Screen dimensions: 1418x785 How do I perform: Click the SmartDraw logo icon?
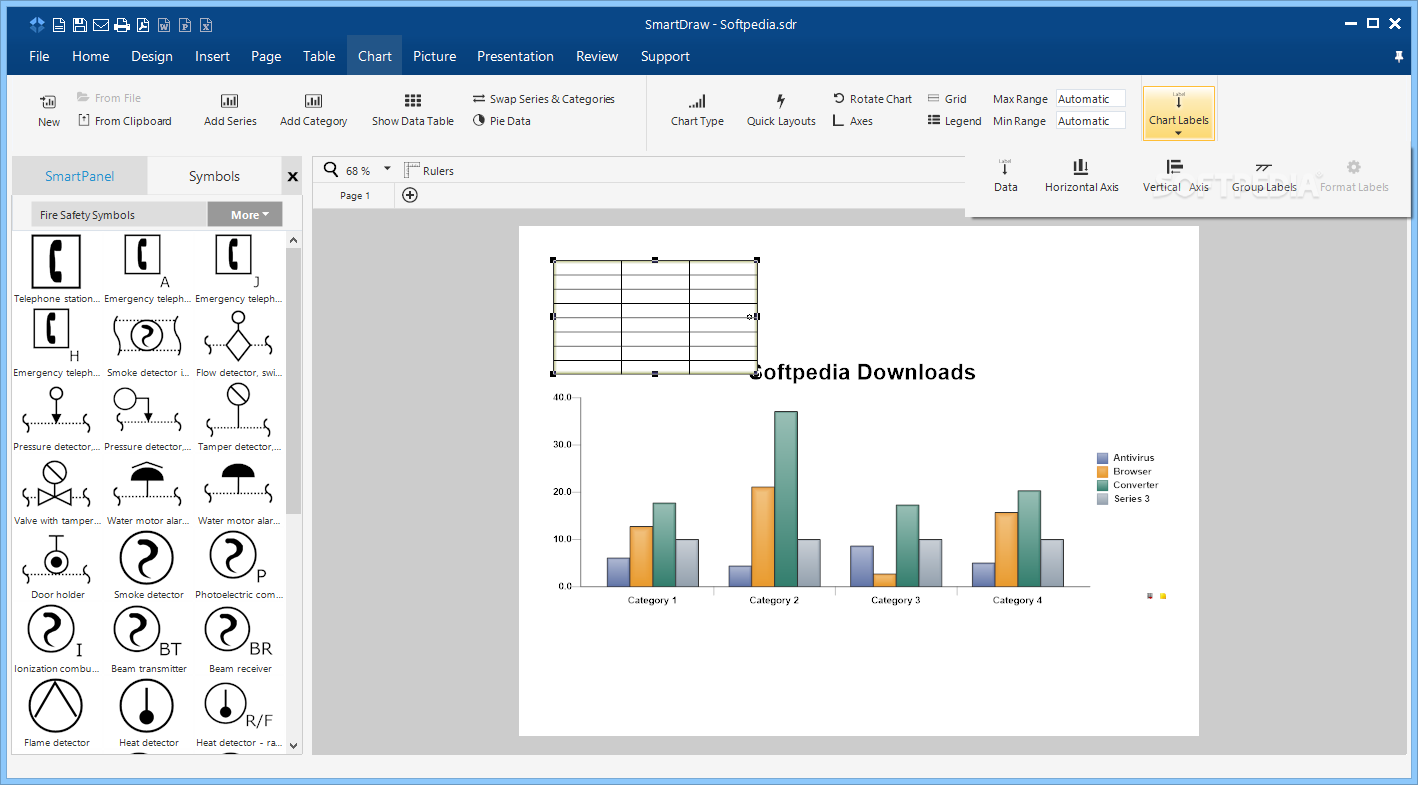37,25
